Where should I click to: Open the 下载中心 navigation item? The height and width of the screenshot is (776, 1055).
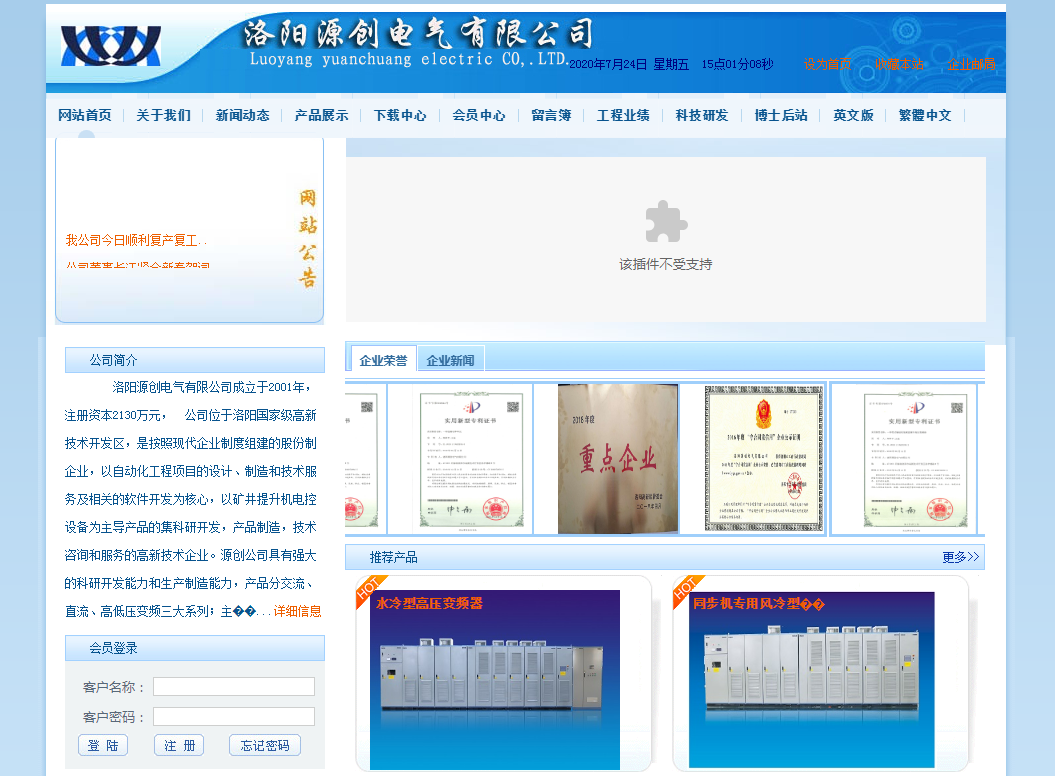tap(400, 115)
